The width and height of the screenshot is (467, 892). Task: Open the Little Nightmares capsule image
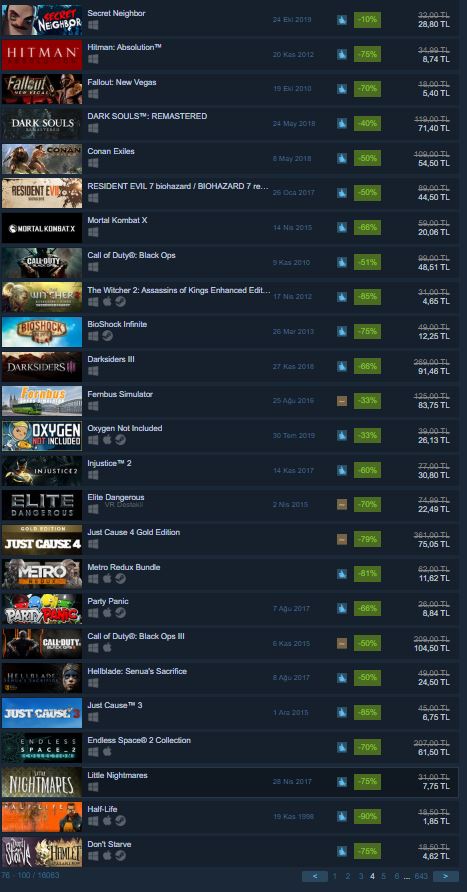pyautogui.click(x=42, y=782)
